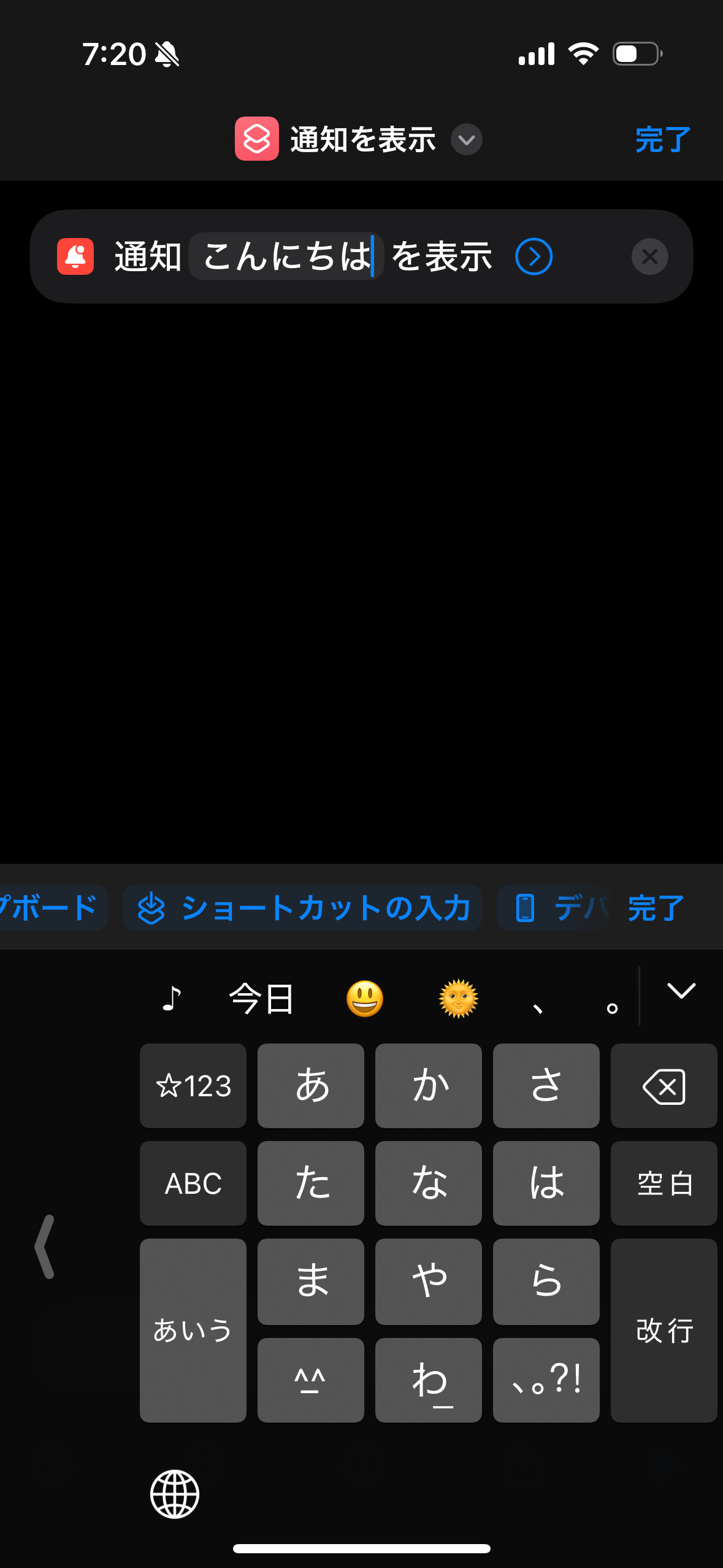Tap the backspace delete key

pyautogui.click(x=664, y=1086)
